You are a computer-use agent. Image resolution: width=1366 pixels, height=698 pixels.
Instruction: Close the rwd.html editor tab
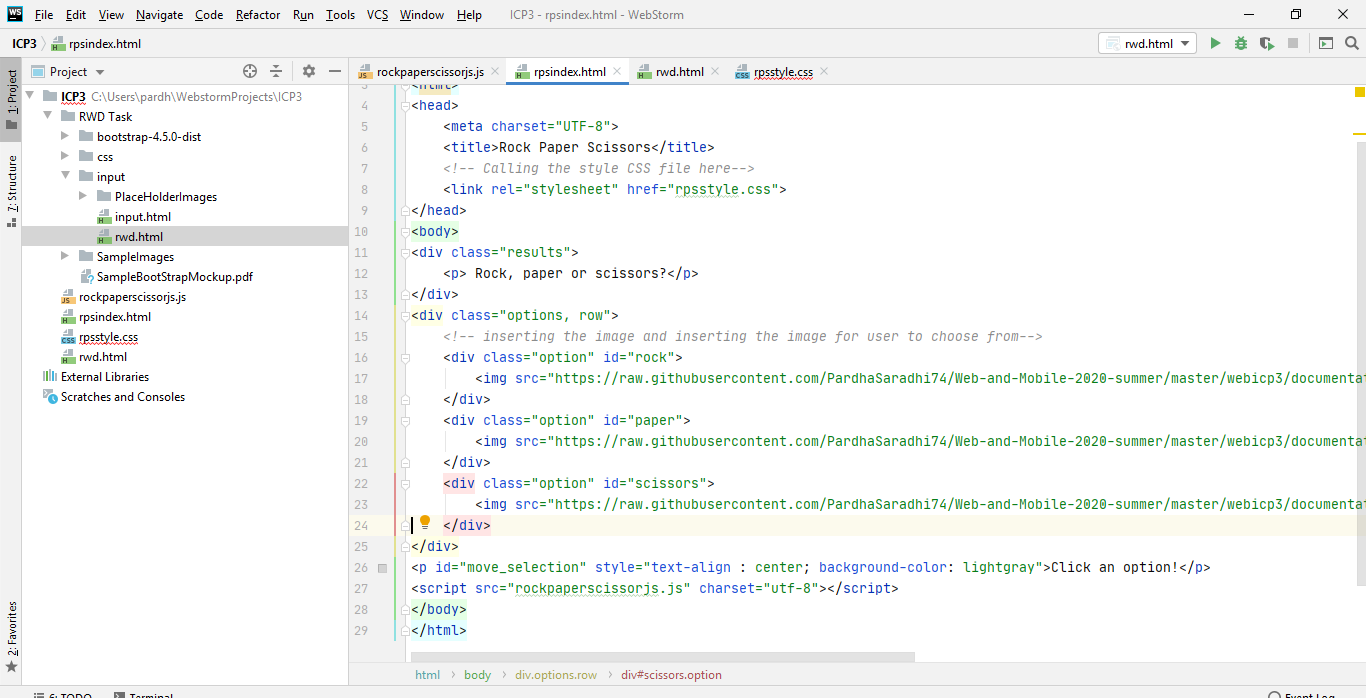715,71
